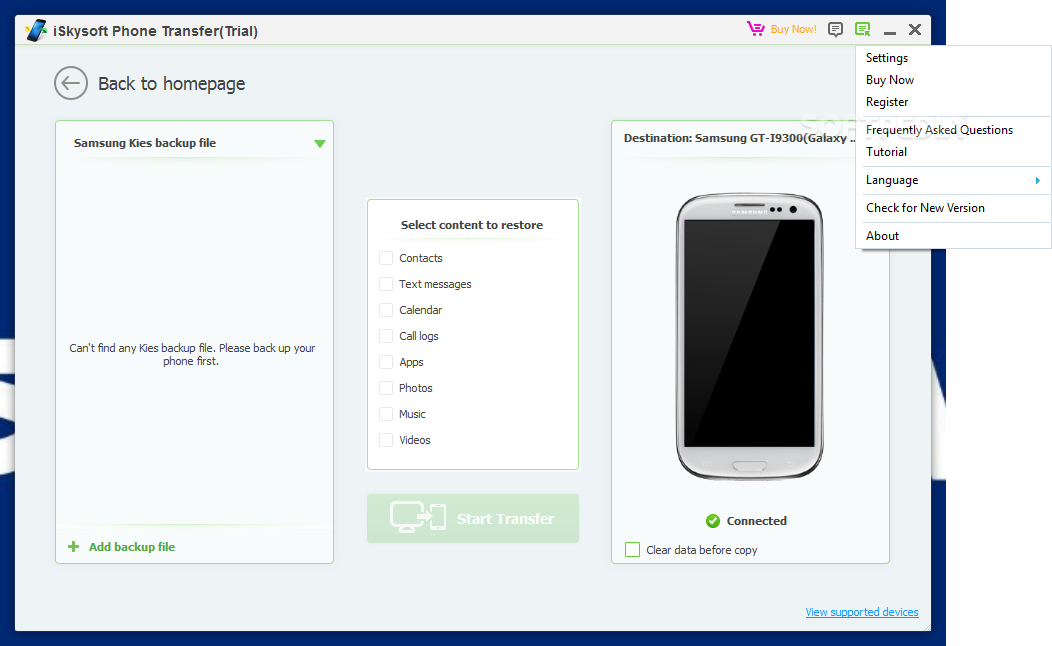Select the Apps checkbox

386,362
